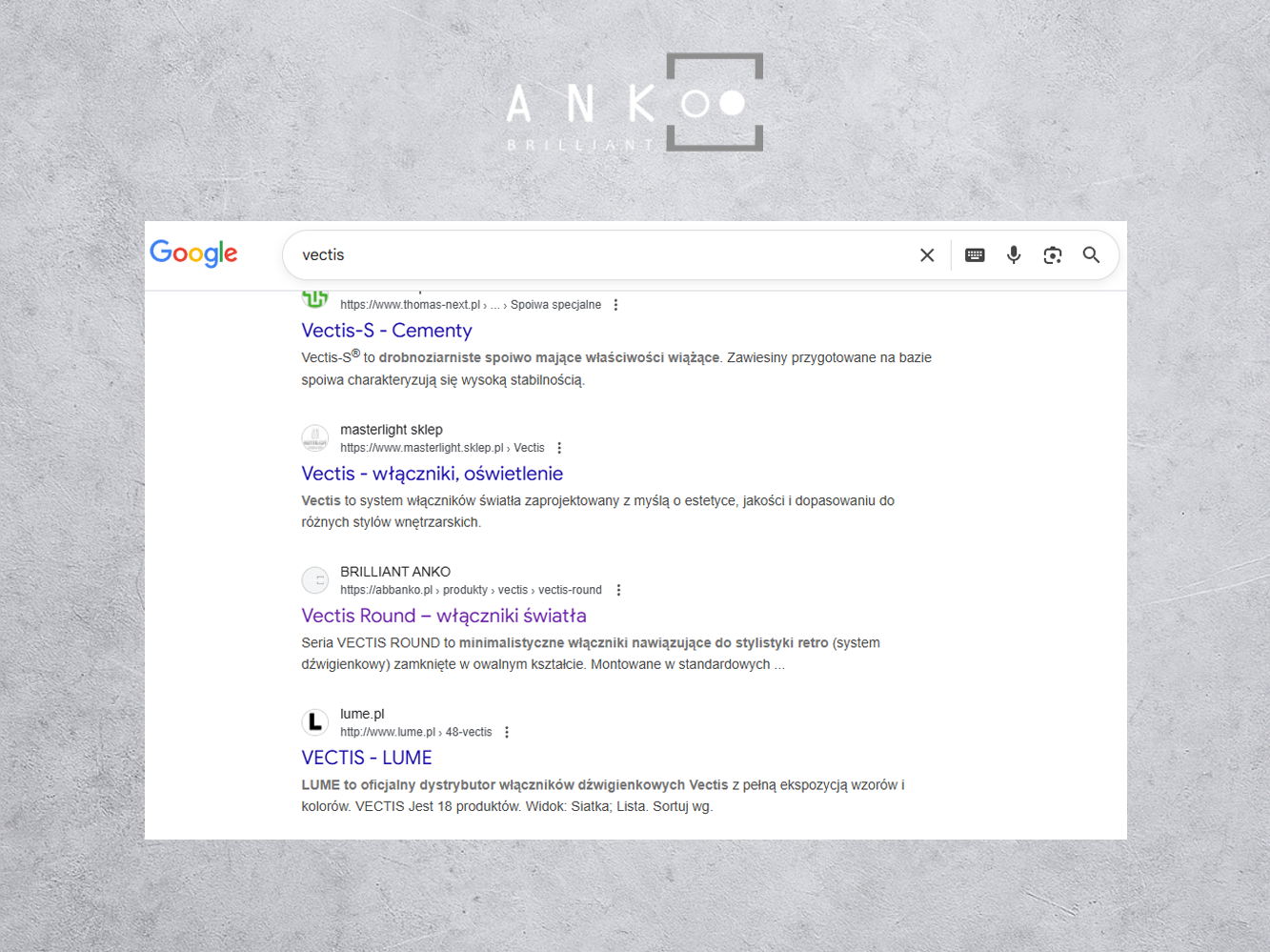Open more options for masterlight result
The image size is (1270, 952).
tap(559, 448)
